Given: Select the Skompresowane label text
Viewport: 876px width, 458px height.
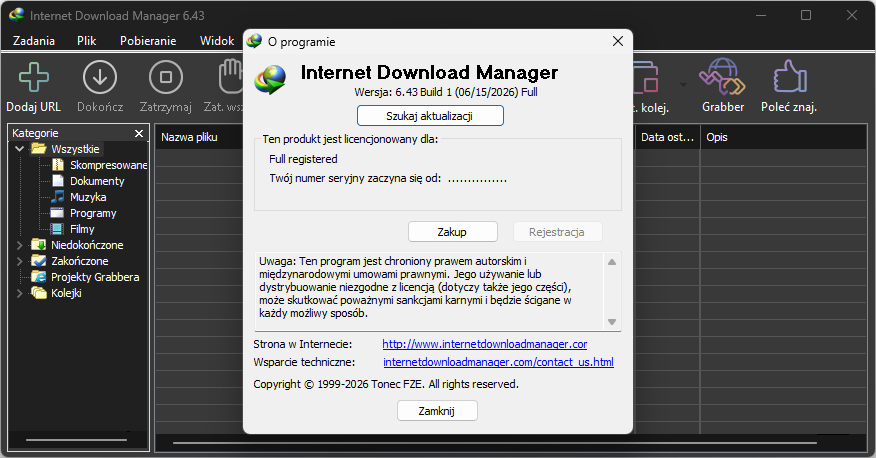Looking at the screenshot, I should [108, 165].
